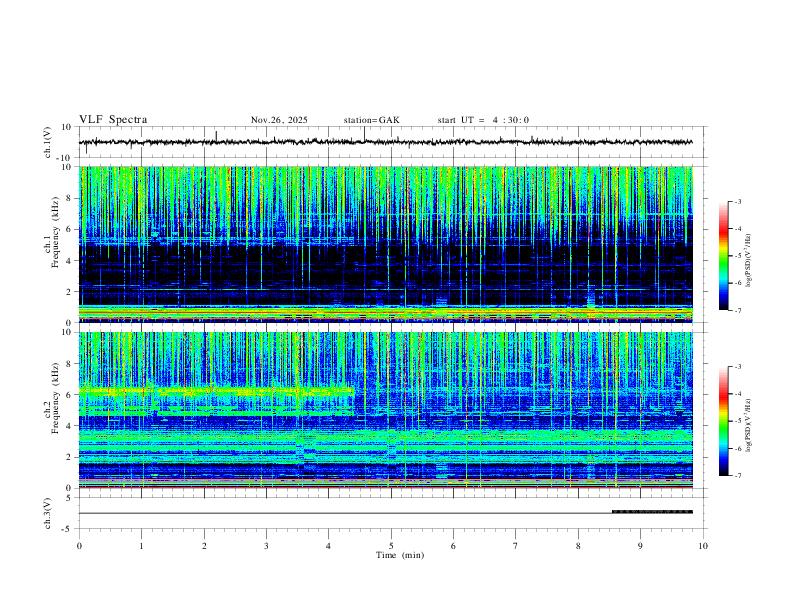
Task: Click the ch.2 spectrogram panel
Action: [385, 410]
